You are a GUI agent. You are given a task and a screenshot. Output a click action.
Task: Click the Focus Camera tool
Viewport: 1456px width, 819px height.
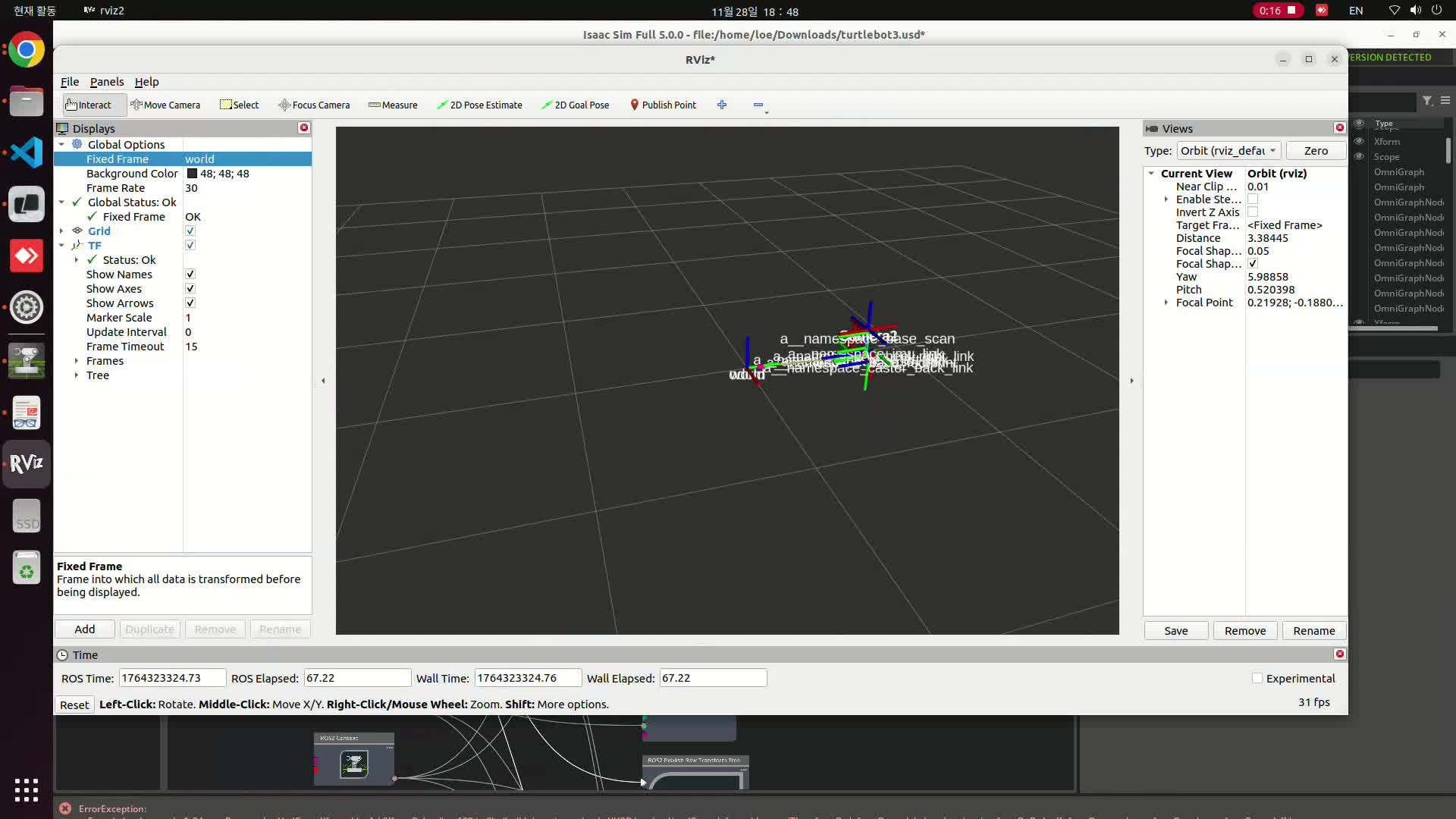click(x=314, y=105)
